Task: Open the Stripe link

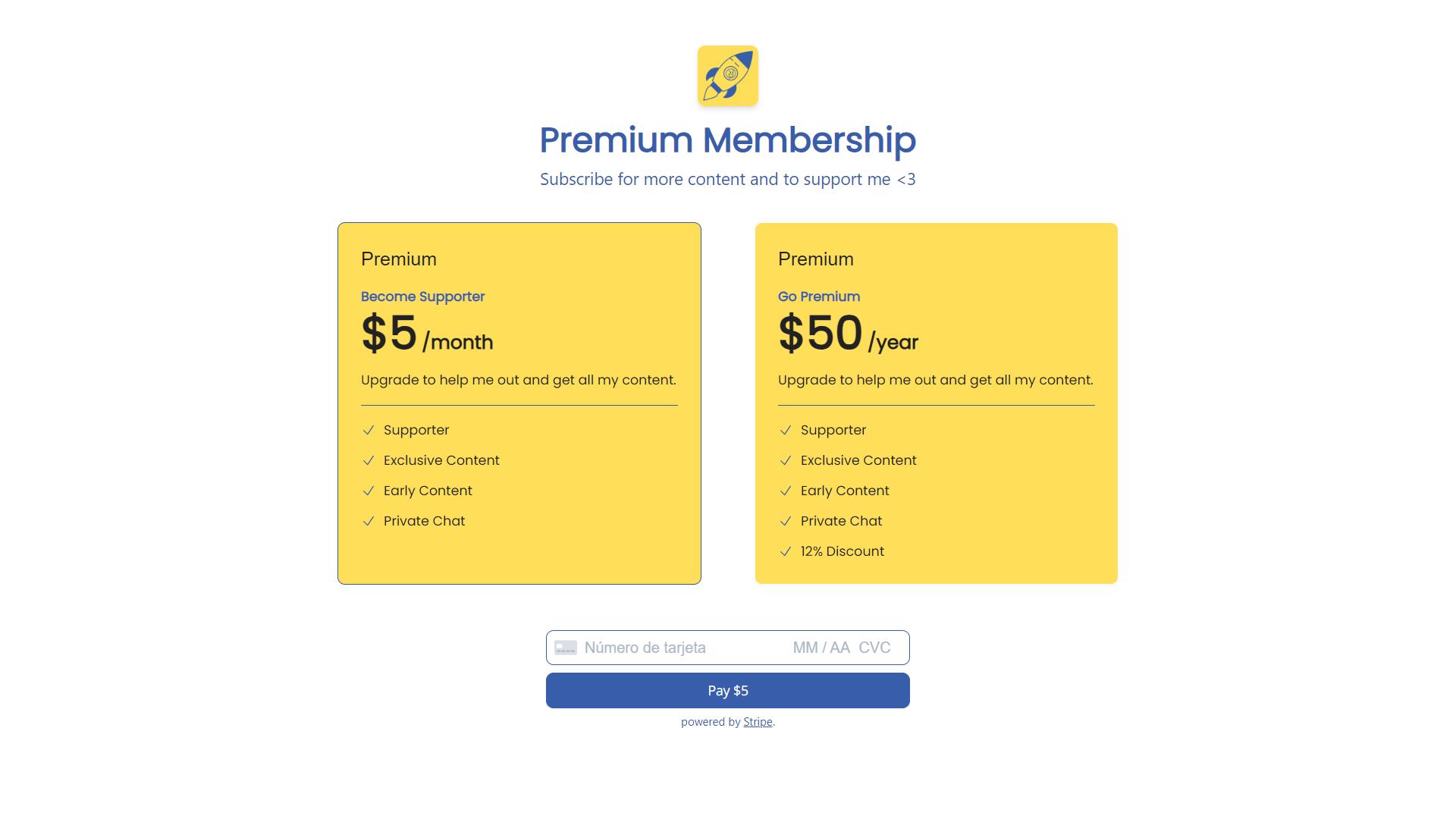Action: [x=758, y=722]
